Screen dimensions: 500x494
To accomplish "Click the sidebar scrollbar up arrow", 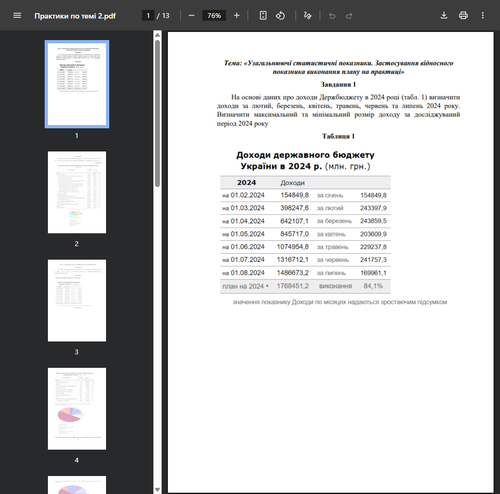I will [x=157, y=35].
